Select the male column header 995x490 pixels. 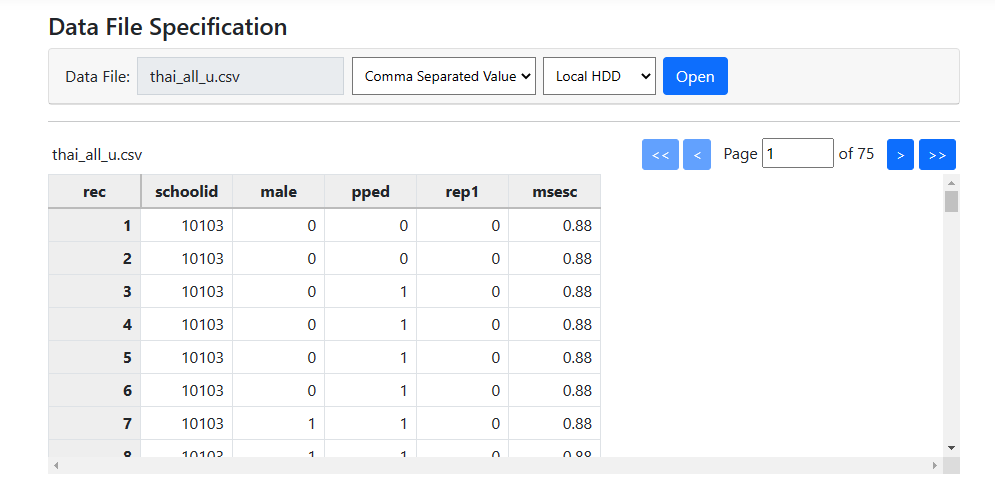pos(278,192)
